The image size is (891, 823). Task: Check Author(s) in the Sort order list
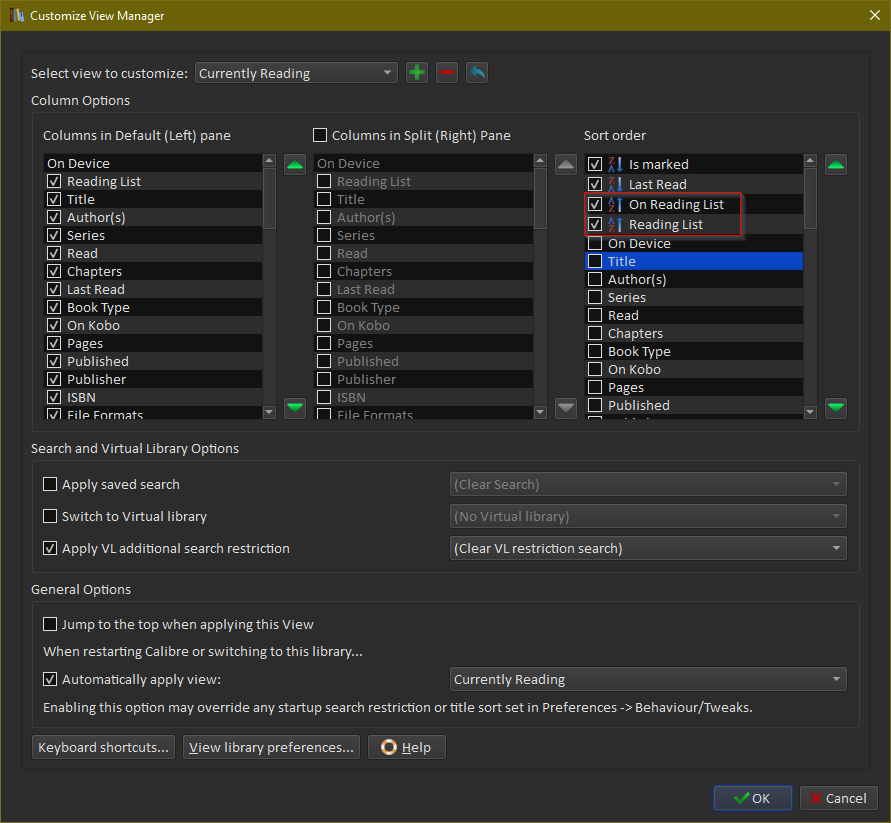(594, 279)
